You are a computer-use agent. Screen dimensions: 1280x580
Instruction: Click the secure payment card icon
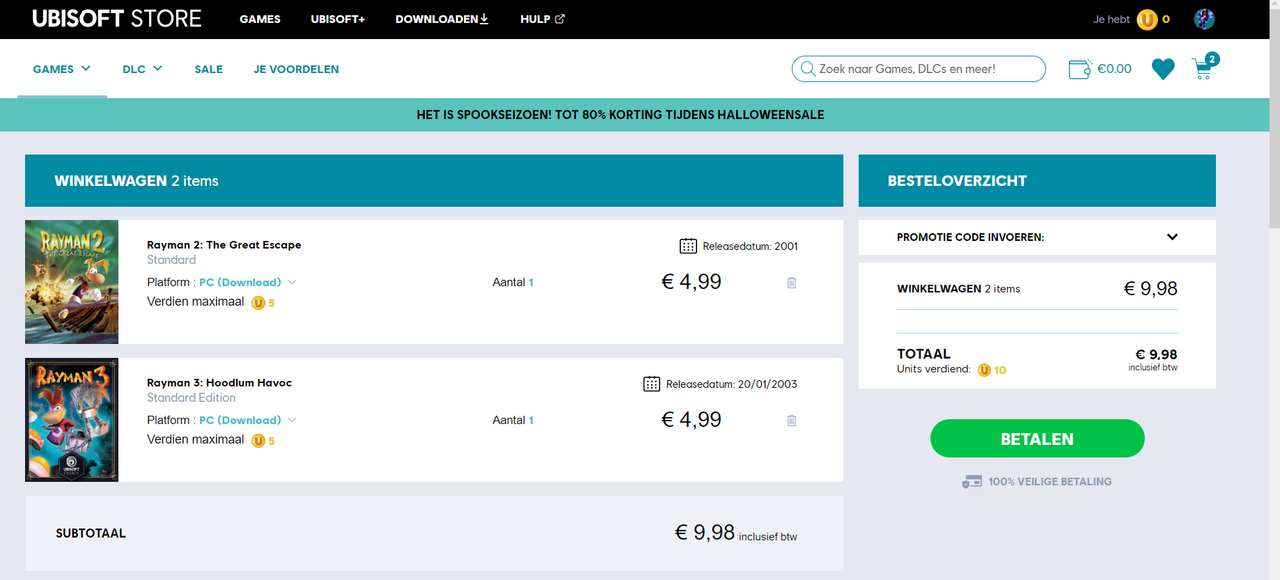point(972,482)
